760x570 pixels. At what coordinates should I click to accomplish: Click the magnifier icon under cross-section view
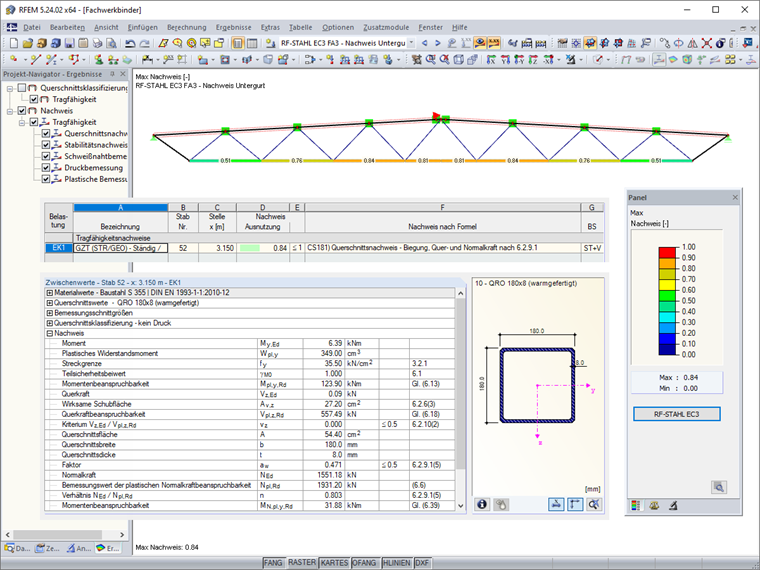(594, 505)
